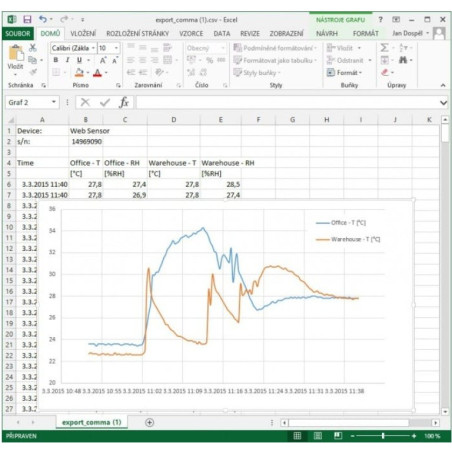Click the Format Painter brush icon
This screenshot has height=452, width=452.
click(x=32, y=72)
